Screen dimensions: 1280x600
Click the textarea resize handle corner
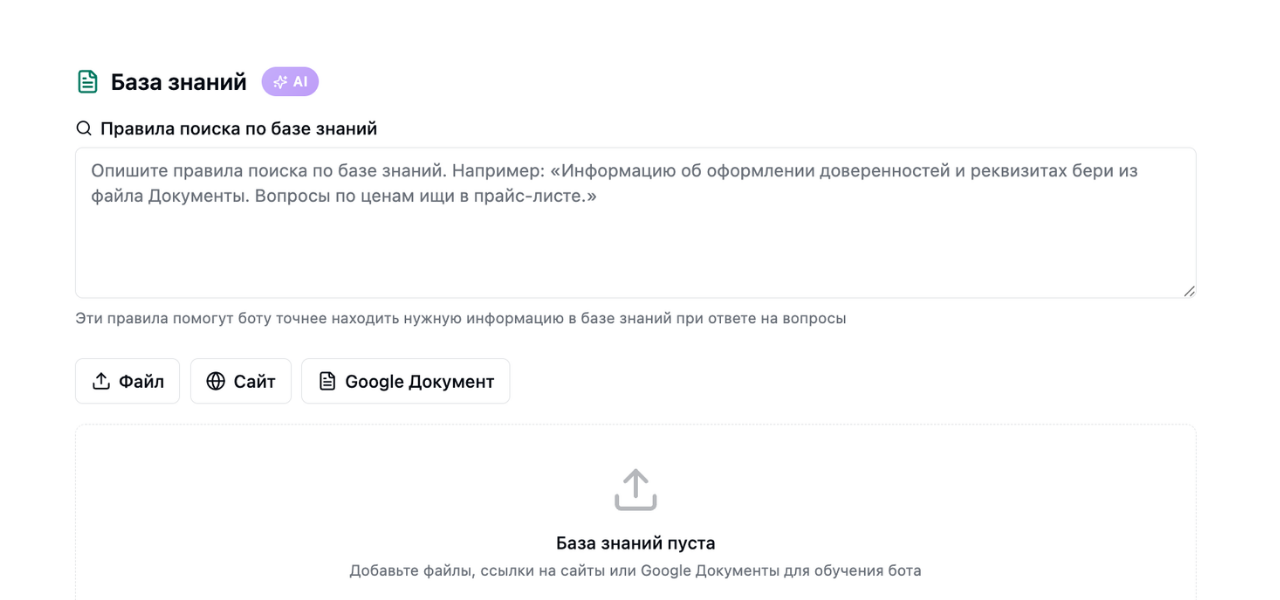pos(1189,291)
